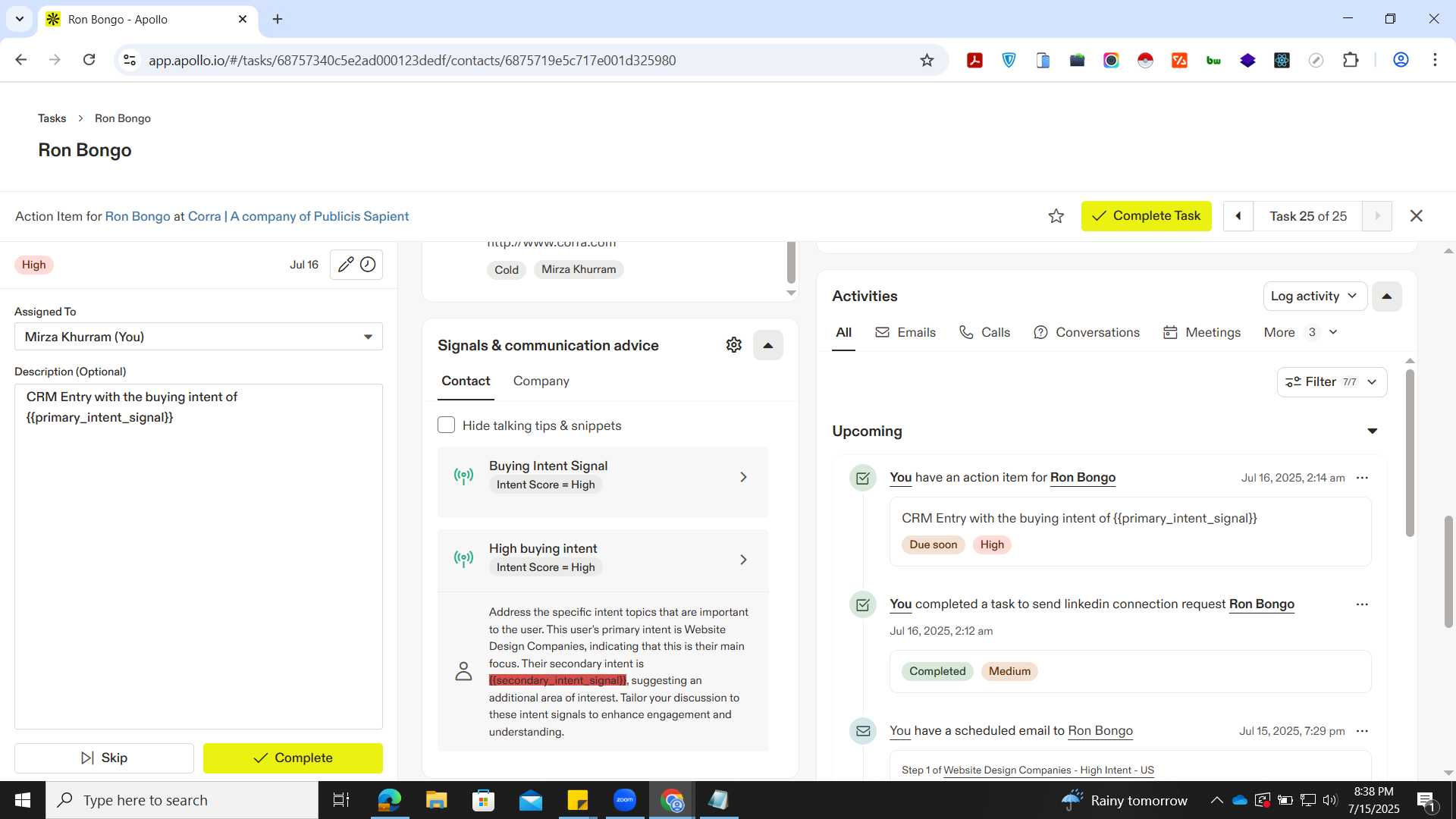Click the Complete Task button
1456x819 pixels.
click(x=1146, y=216)
